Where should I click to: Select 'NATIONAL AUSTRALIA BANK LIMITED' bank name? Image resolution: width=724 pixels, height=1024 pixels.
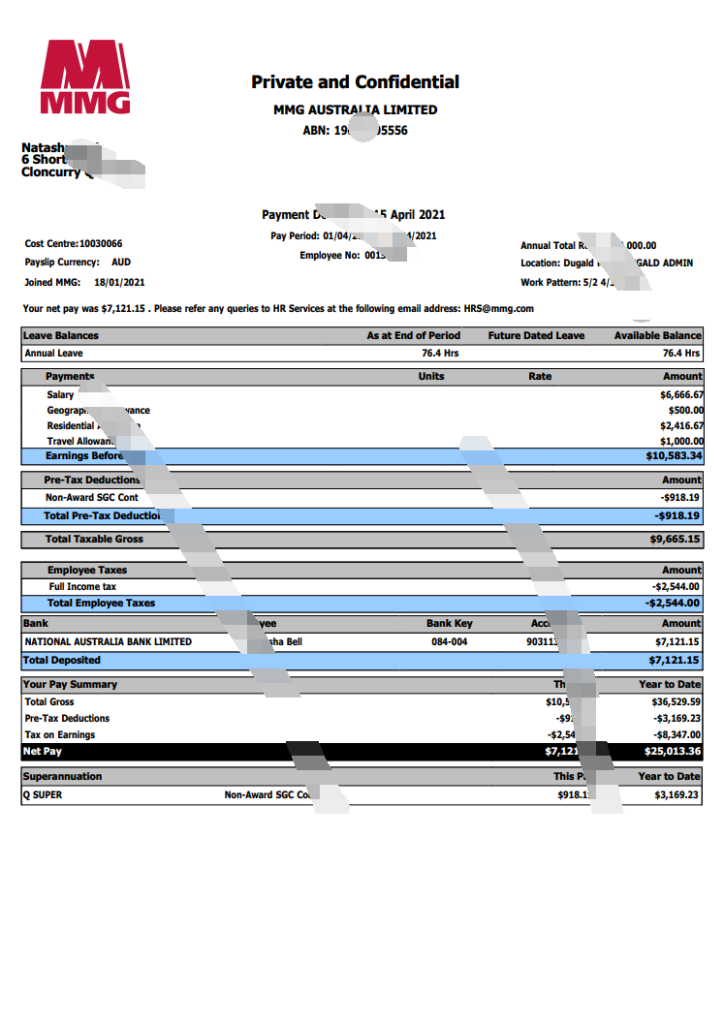(108, 642)
